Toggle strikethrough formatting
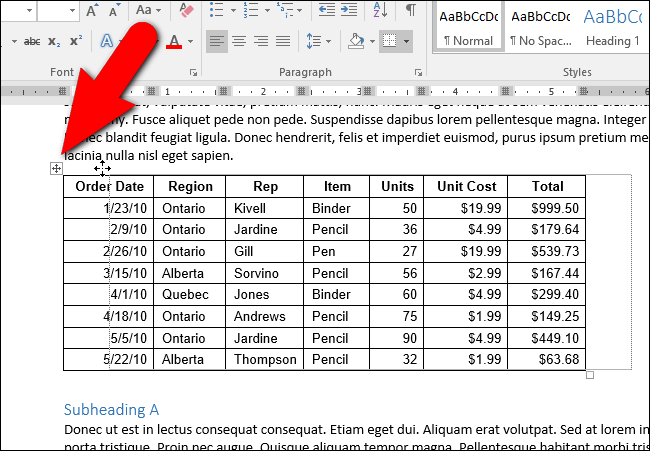Screen dimensions: 650x451 point(31,41)
